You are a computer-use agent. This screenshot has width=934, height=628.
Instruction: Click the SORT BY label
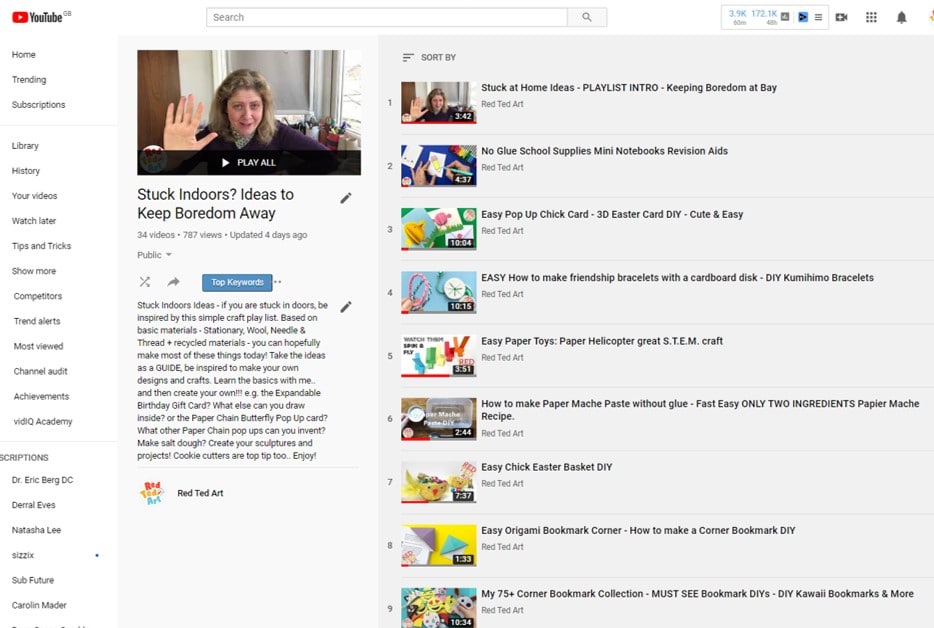438,57
